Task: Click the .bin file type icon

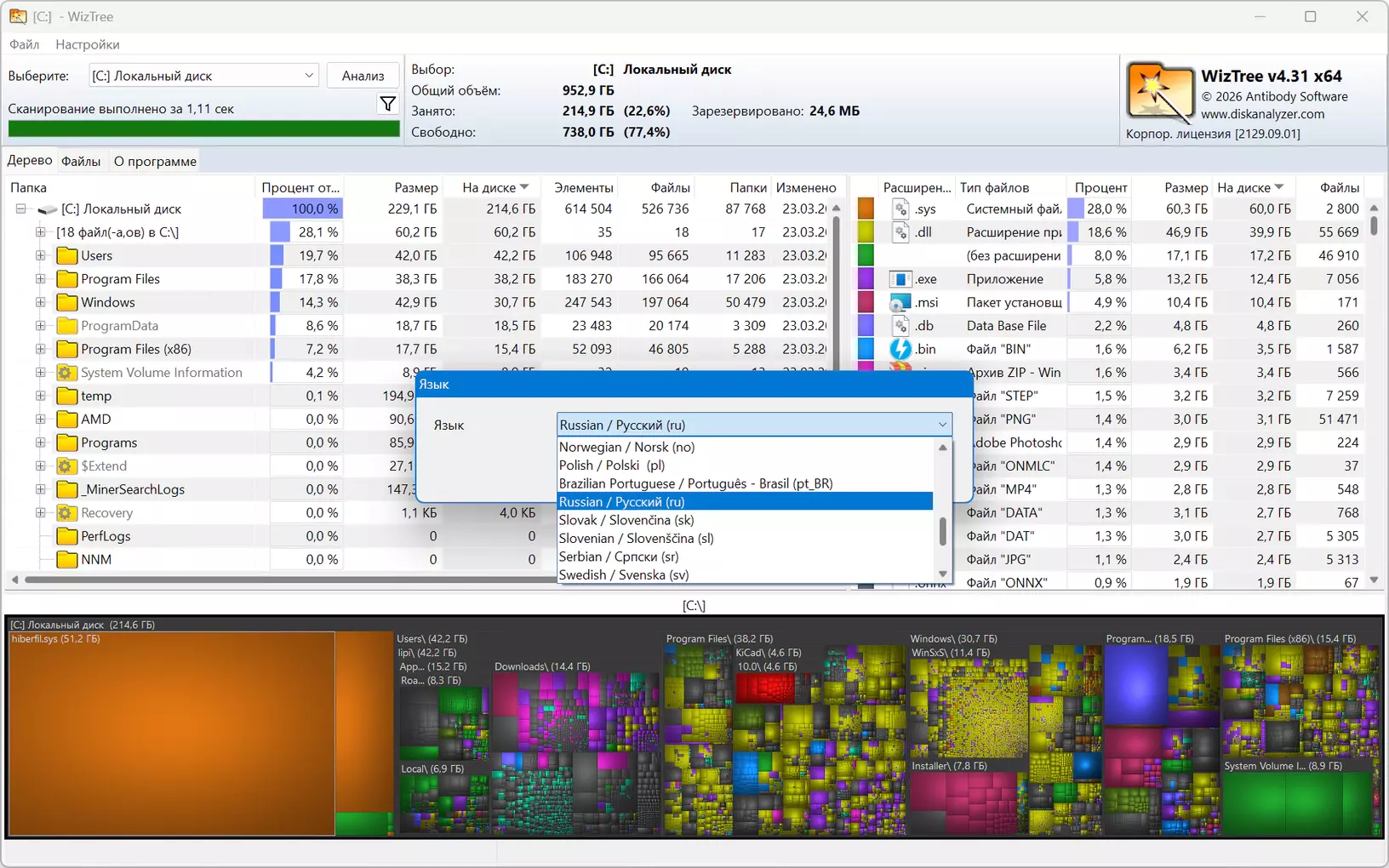Action: pyautogui.click(x=900, y=349)
